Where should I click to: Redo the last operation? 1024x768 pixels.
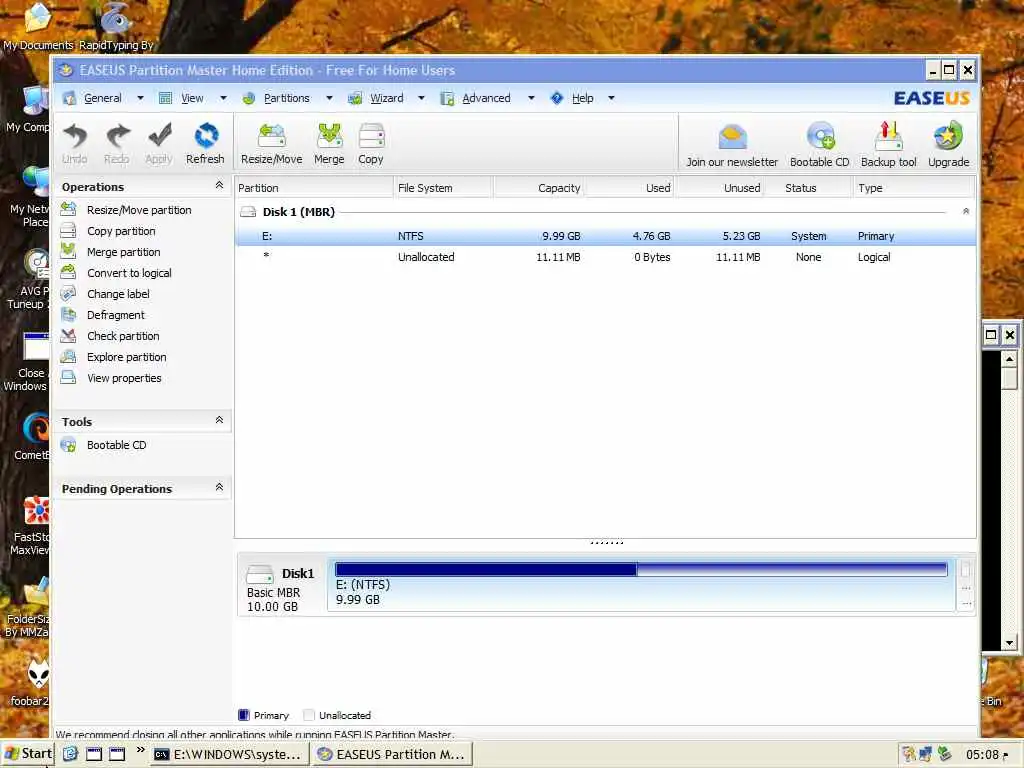click(117, 144)
